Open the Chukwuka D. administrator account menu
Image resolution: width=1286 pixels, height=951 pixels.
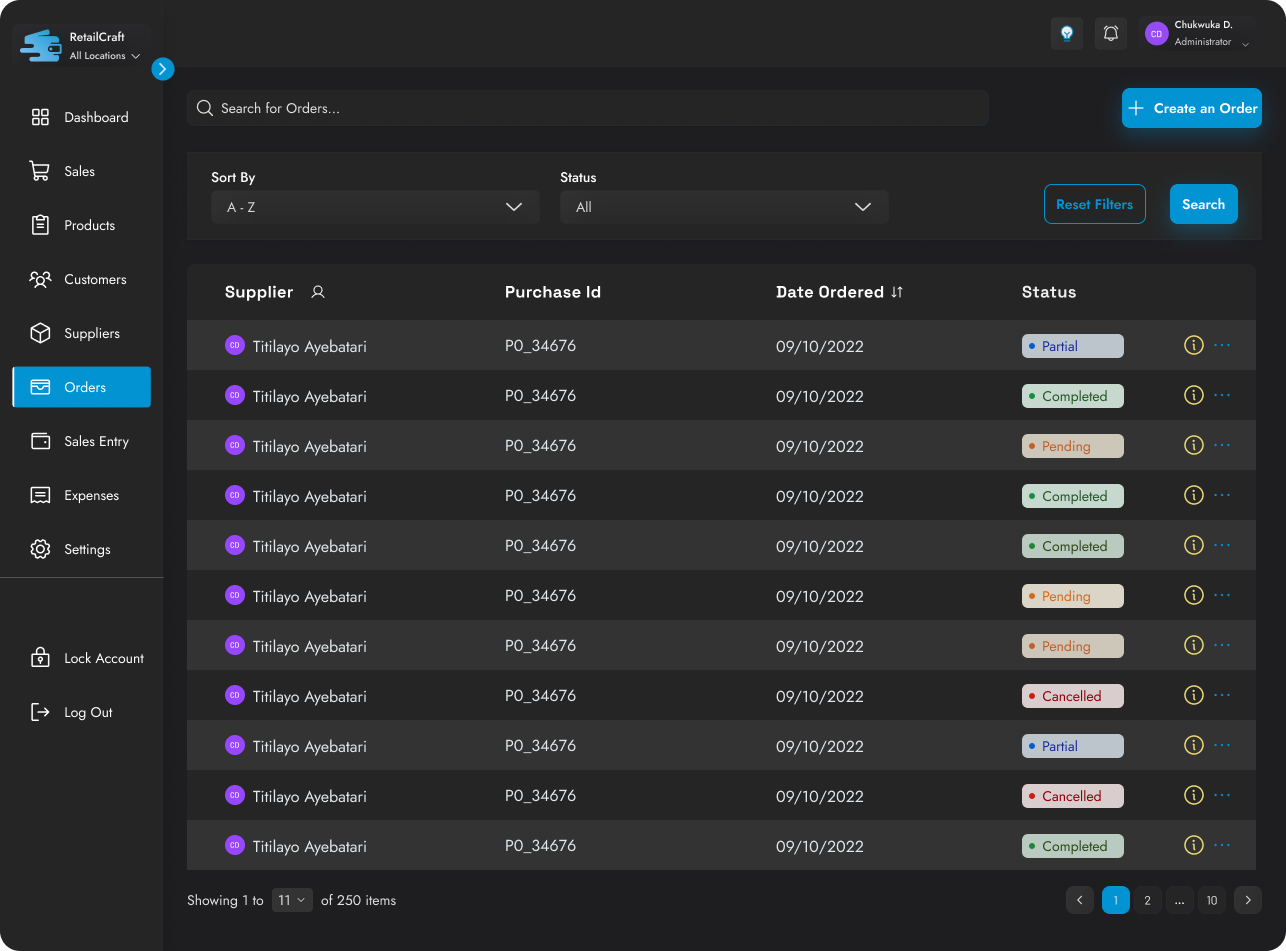click(x=1198, y=34)
